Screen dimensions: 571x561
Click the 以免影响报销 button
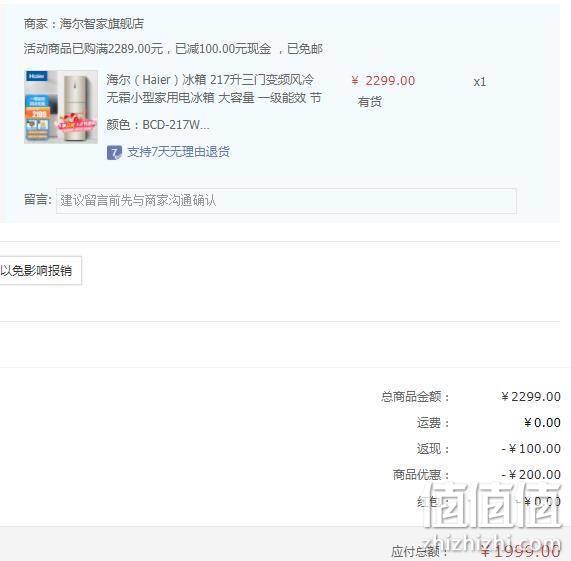(x=40, y=270)
